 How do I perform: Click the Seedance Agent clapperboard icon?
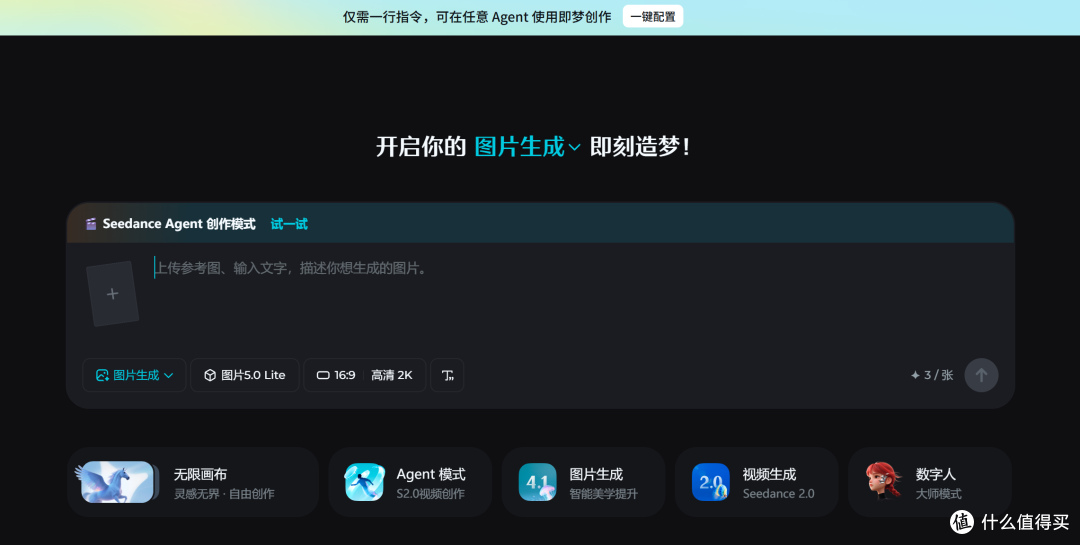point(91,224)
